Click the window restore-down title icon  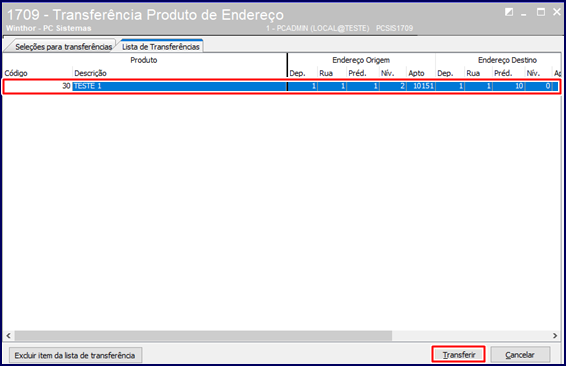pos(509,12)
